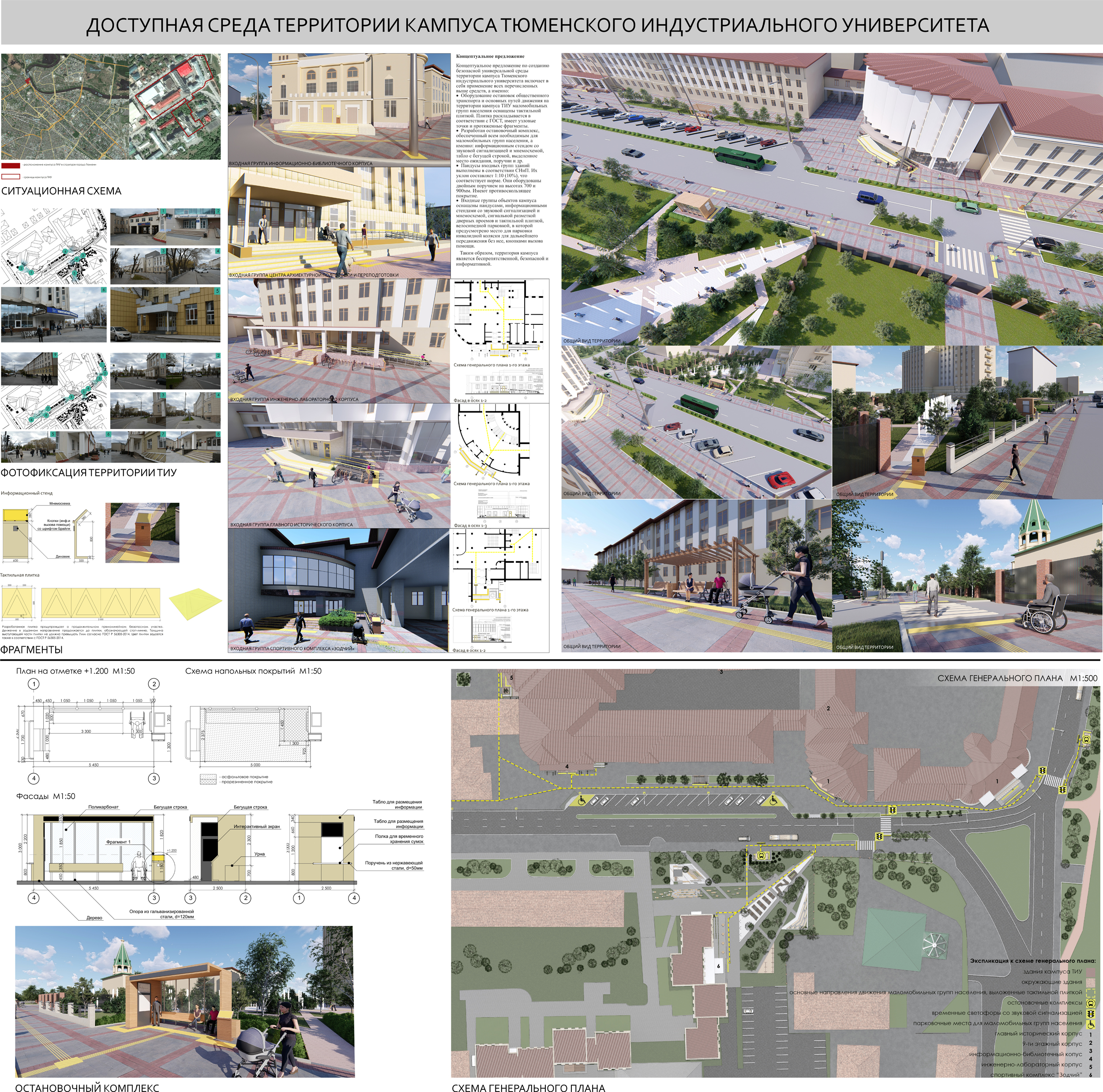The height and width of the screenshot is (1092, 1103).
Task: Click the Концептуальное предложение text heading
Action: click(x=491, y=56)
